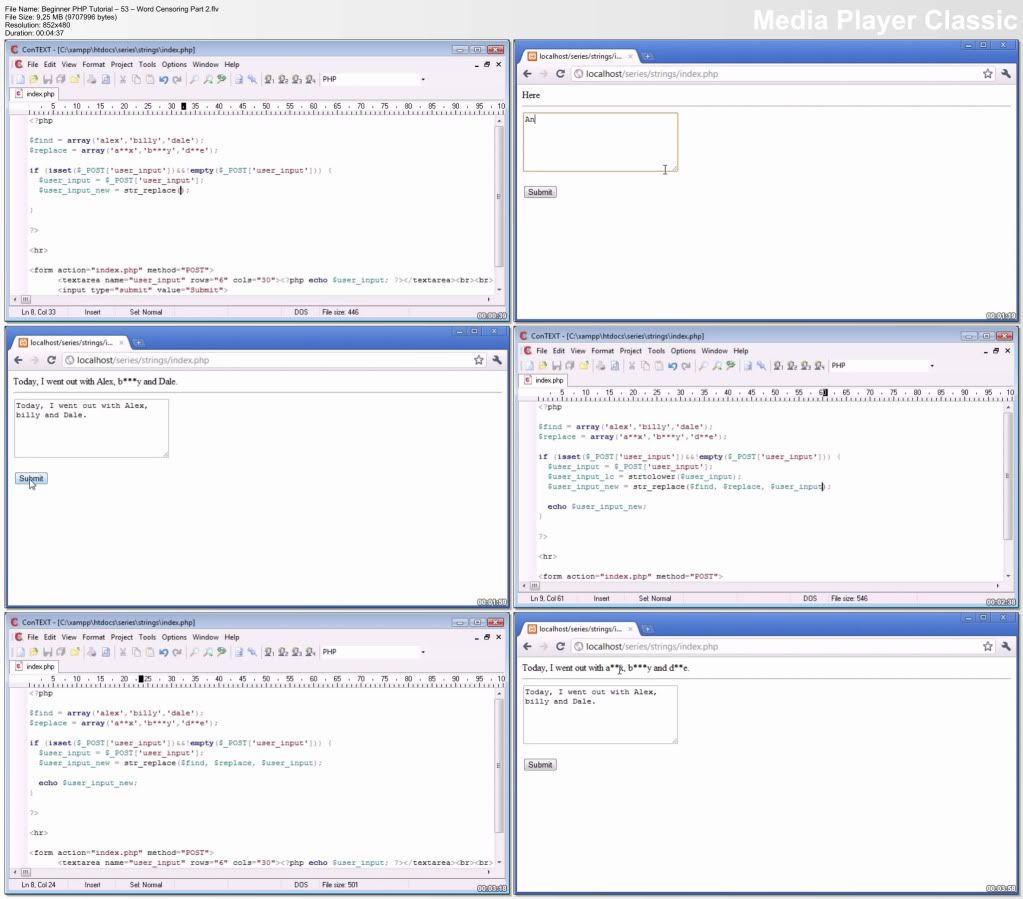Click Submit on the 'a**x, b***y and d**e' page
1023x899 pixels.
(540, 765)
